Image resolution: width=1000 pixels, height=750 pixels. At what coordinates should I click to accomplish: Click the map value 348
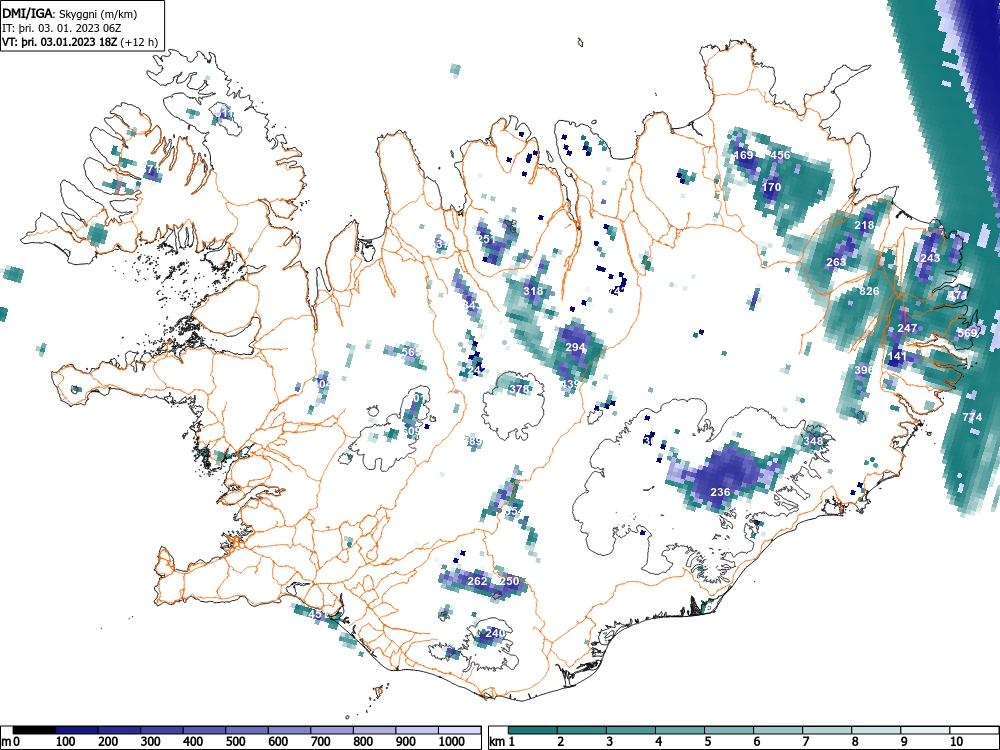pyautogui.click(x=813, y=441)
